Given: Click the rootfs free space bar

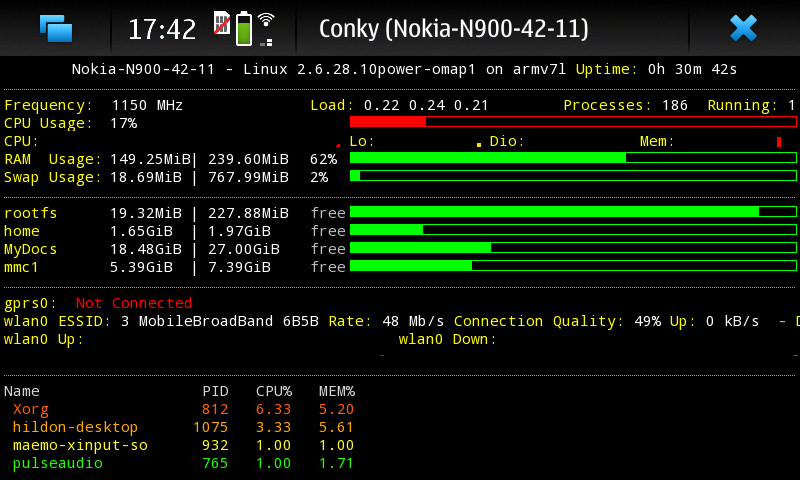Looking at the screenshot, I should click(573, 212).
